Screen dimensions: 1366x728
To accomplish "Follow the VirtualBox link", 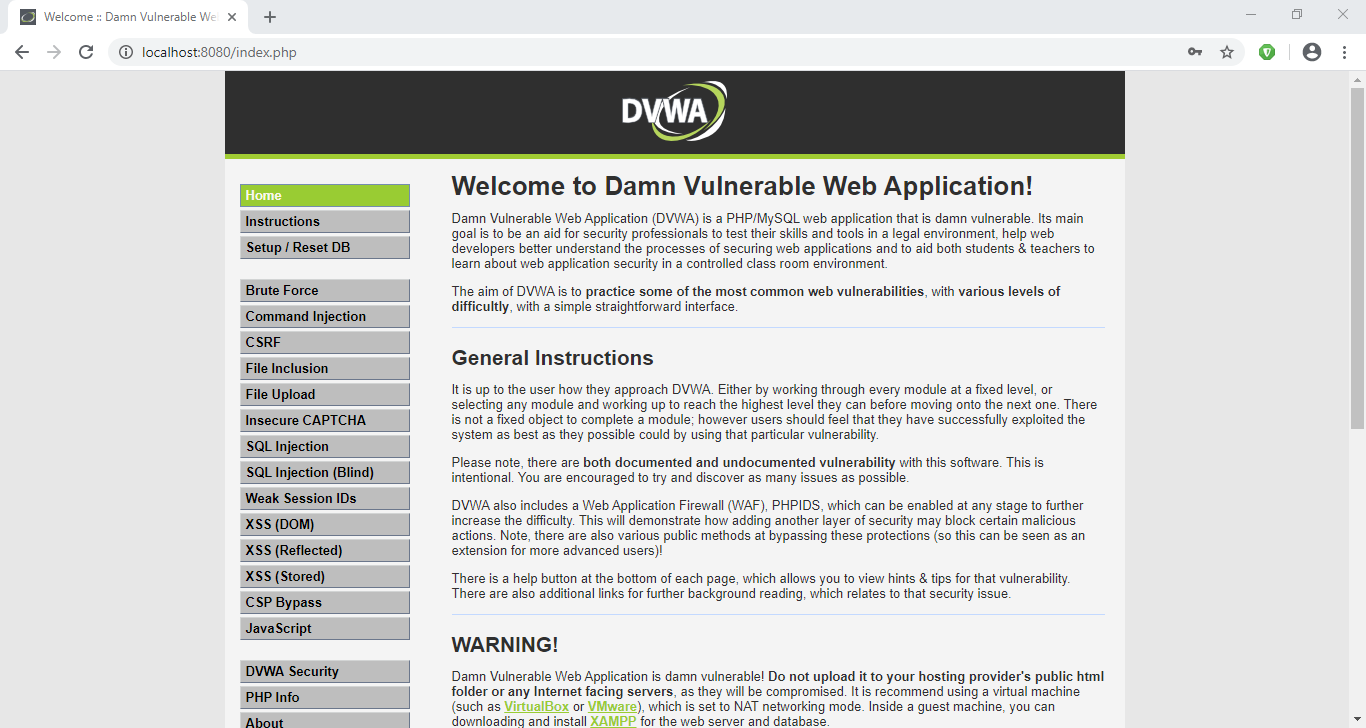I will pyautogui.click(x=536, y=706).
